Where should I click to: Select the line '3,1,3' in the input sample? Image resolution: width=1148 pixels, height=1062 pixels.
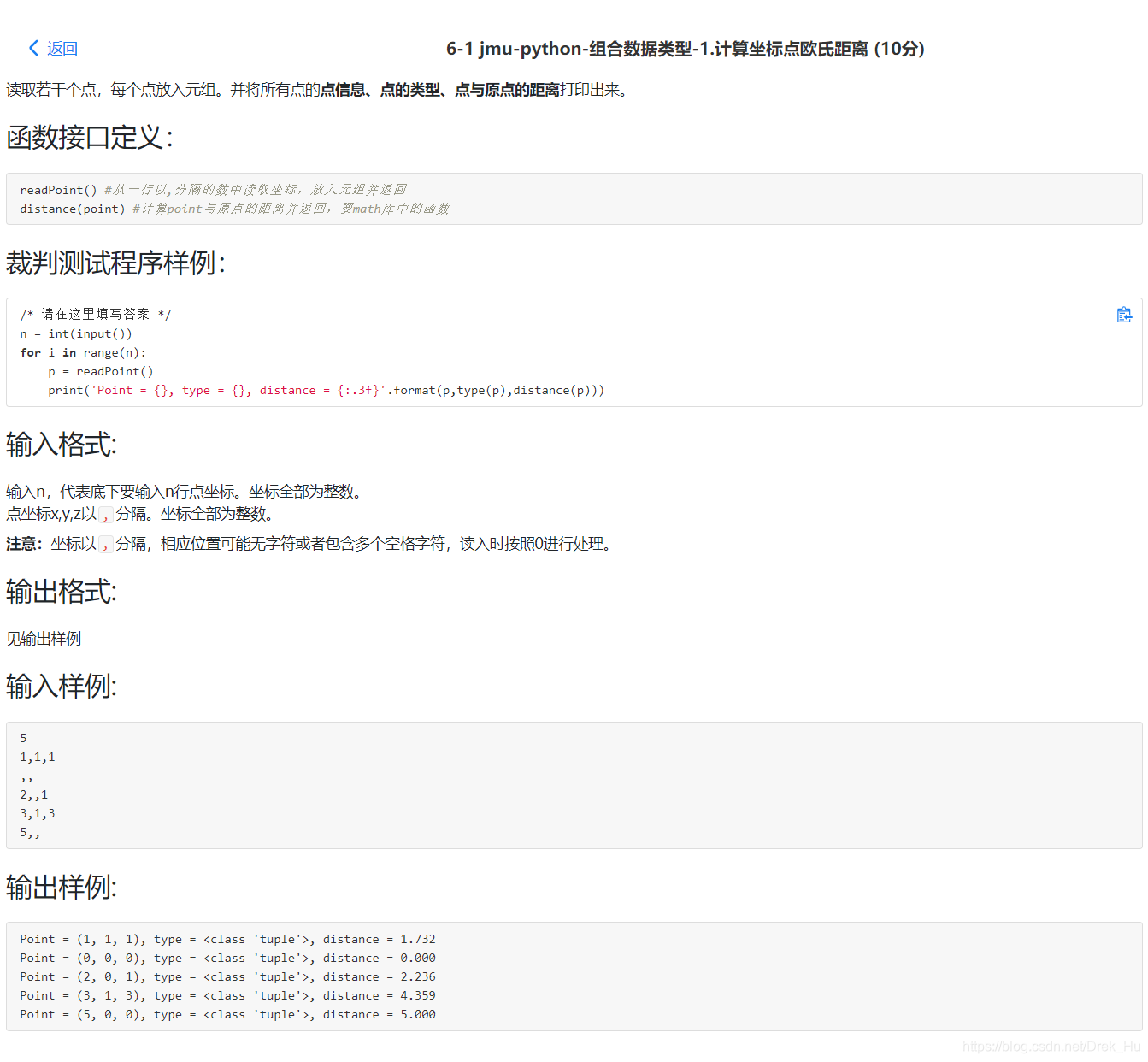pos(38,813)
